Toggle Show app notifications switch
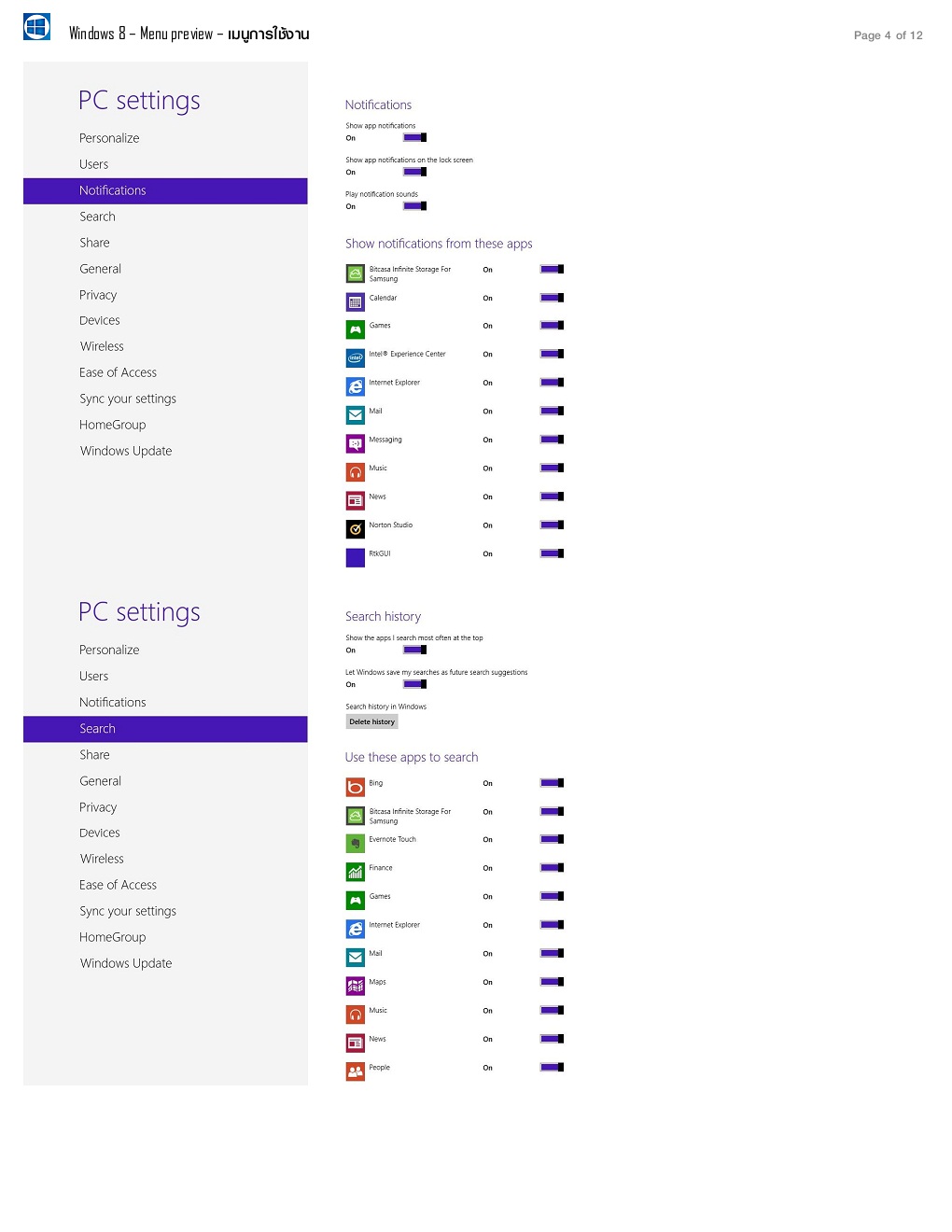The image size is (952, 1232). click(415, 137)
